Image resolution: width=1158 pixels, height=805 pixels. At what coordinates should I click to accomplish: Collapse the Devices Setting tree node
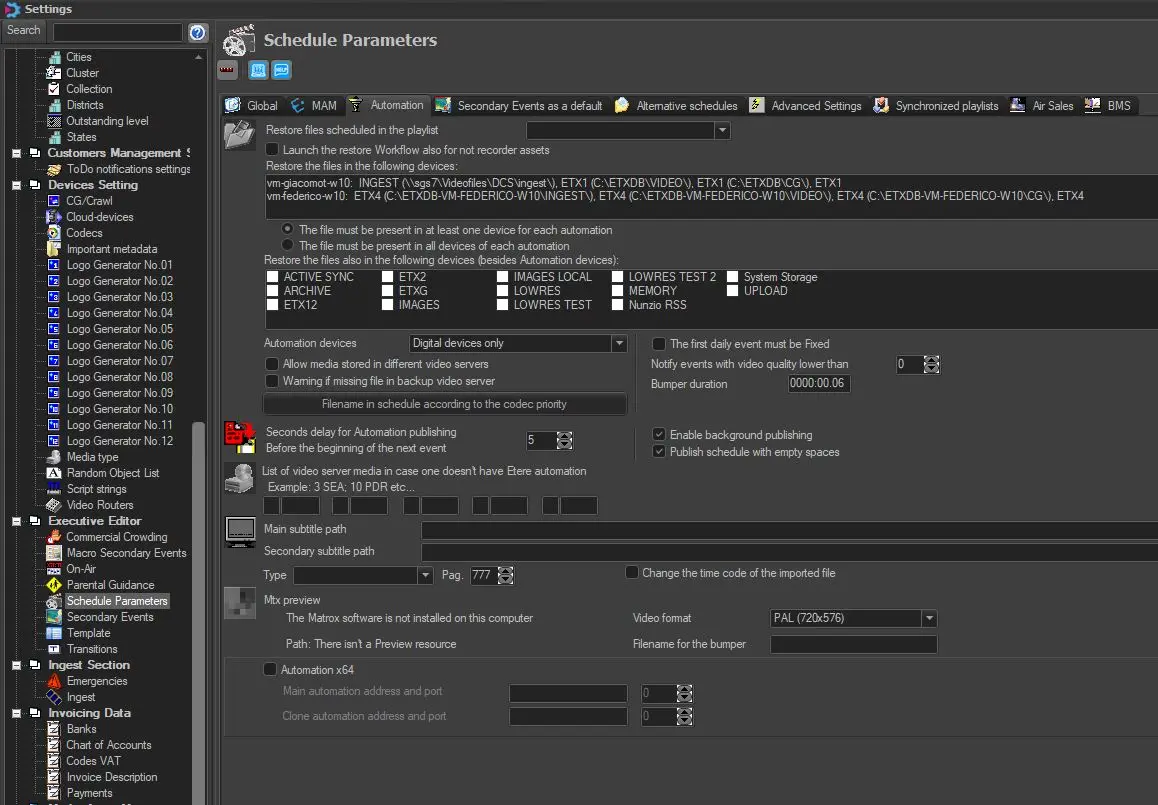pos(16,185)
